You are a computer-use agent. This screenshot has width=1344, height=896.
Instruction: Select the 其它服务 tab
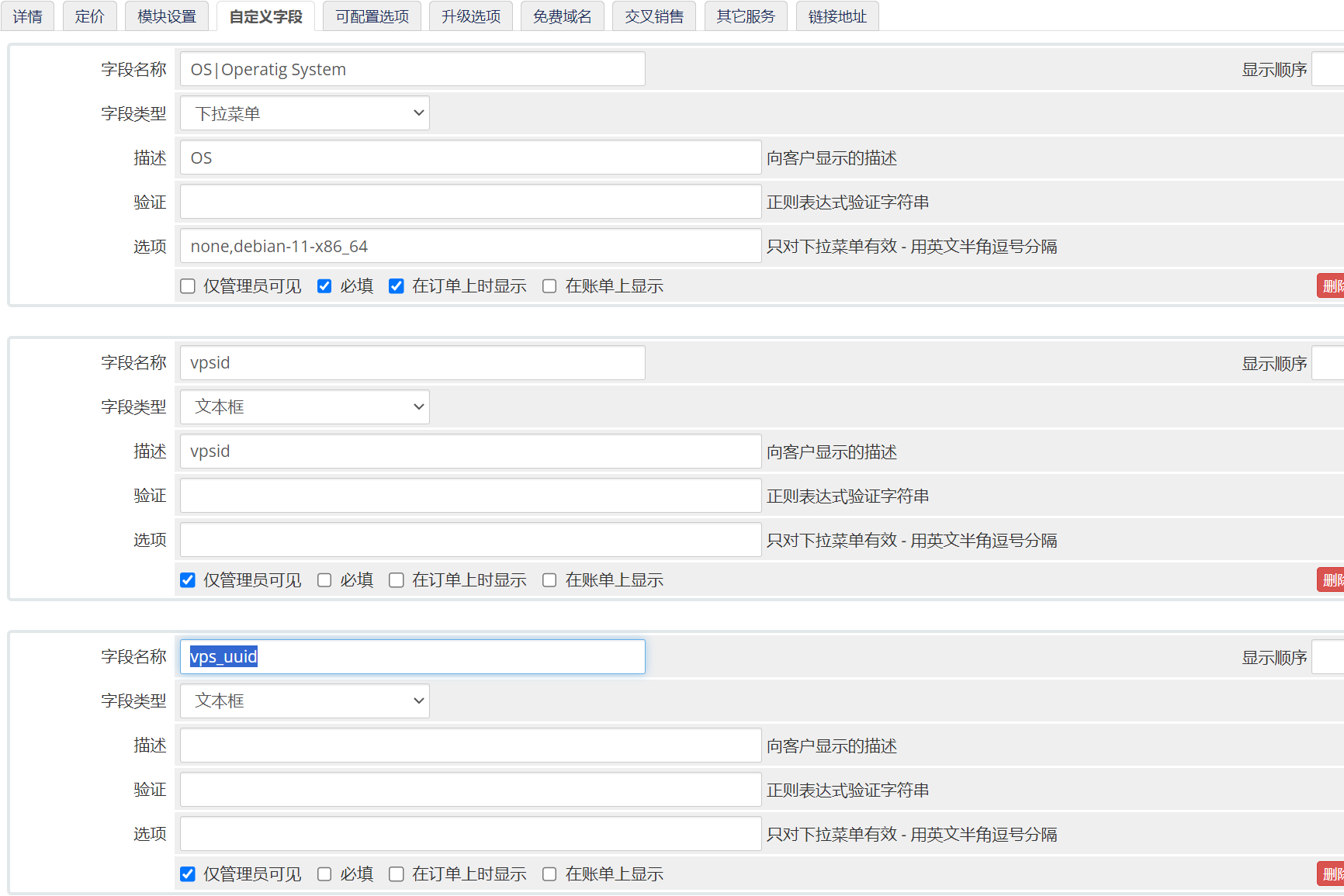click(x=746, y=16)
